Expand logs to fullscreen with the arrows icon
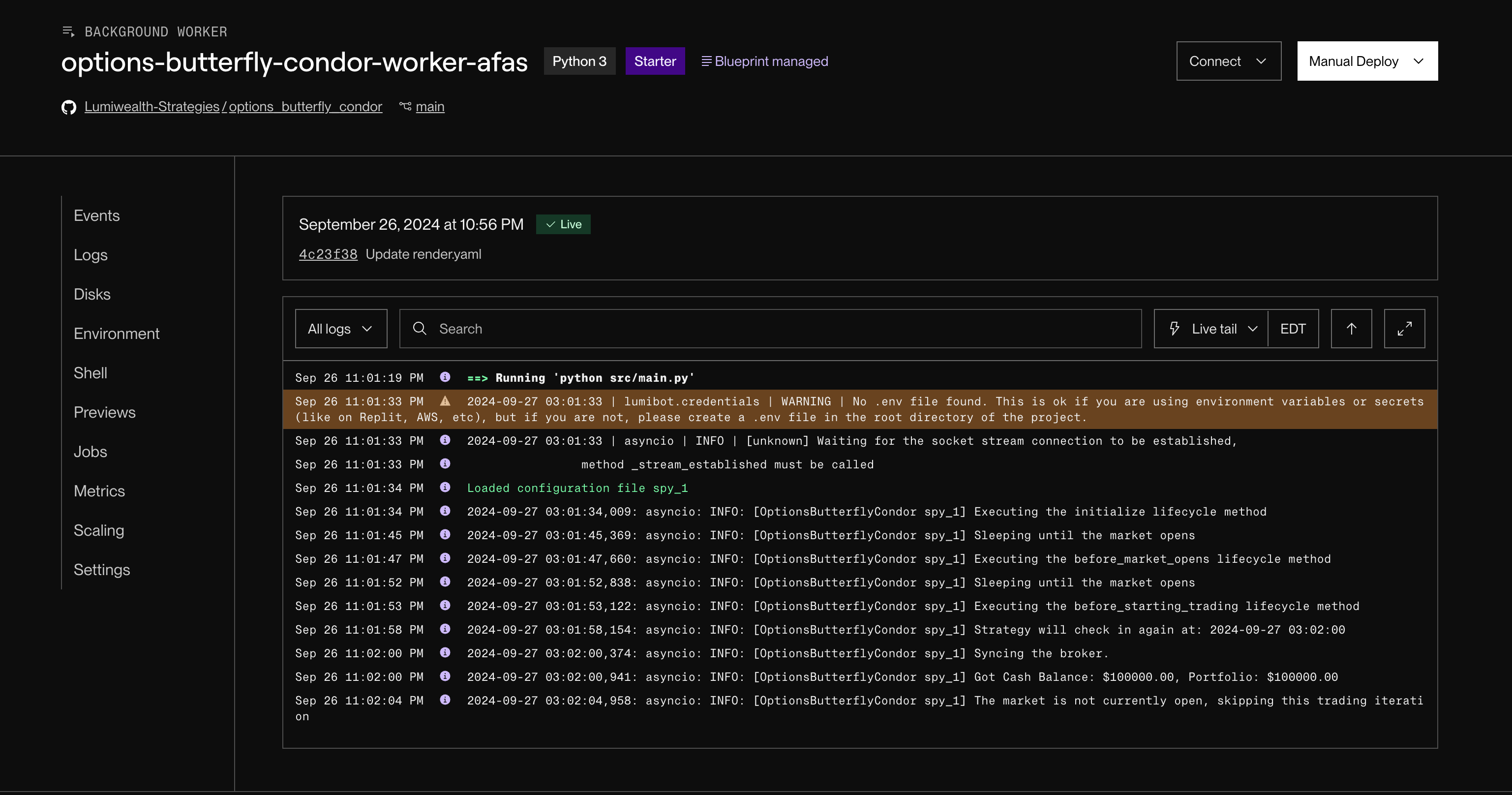Screen dimensions: 1512x795 [x=1404, y=329]
